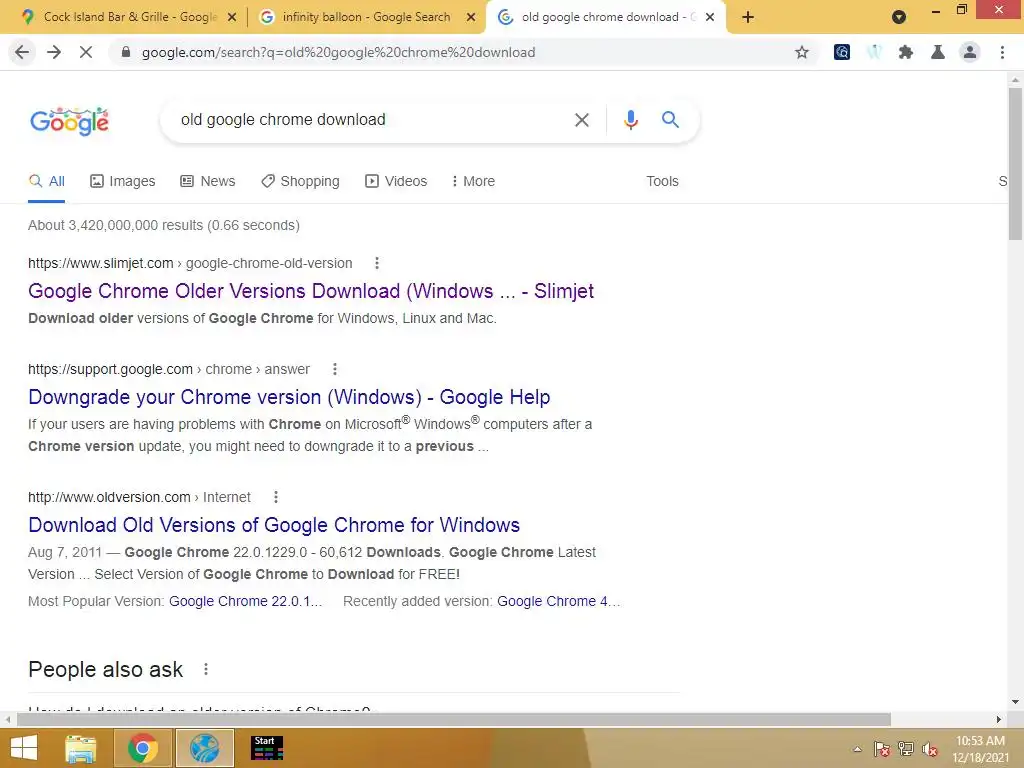Bookmark this page with the star icon
The image size is (1024, 768).
[x=802, y=52]
